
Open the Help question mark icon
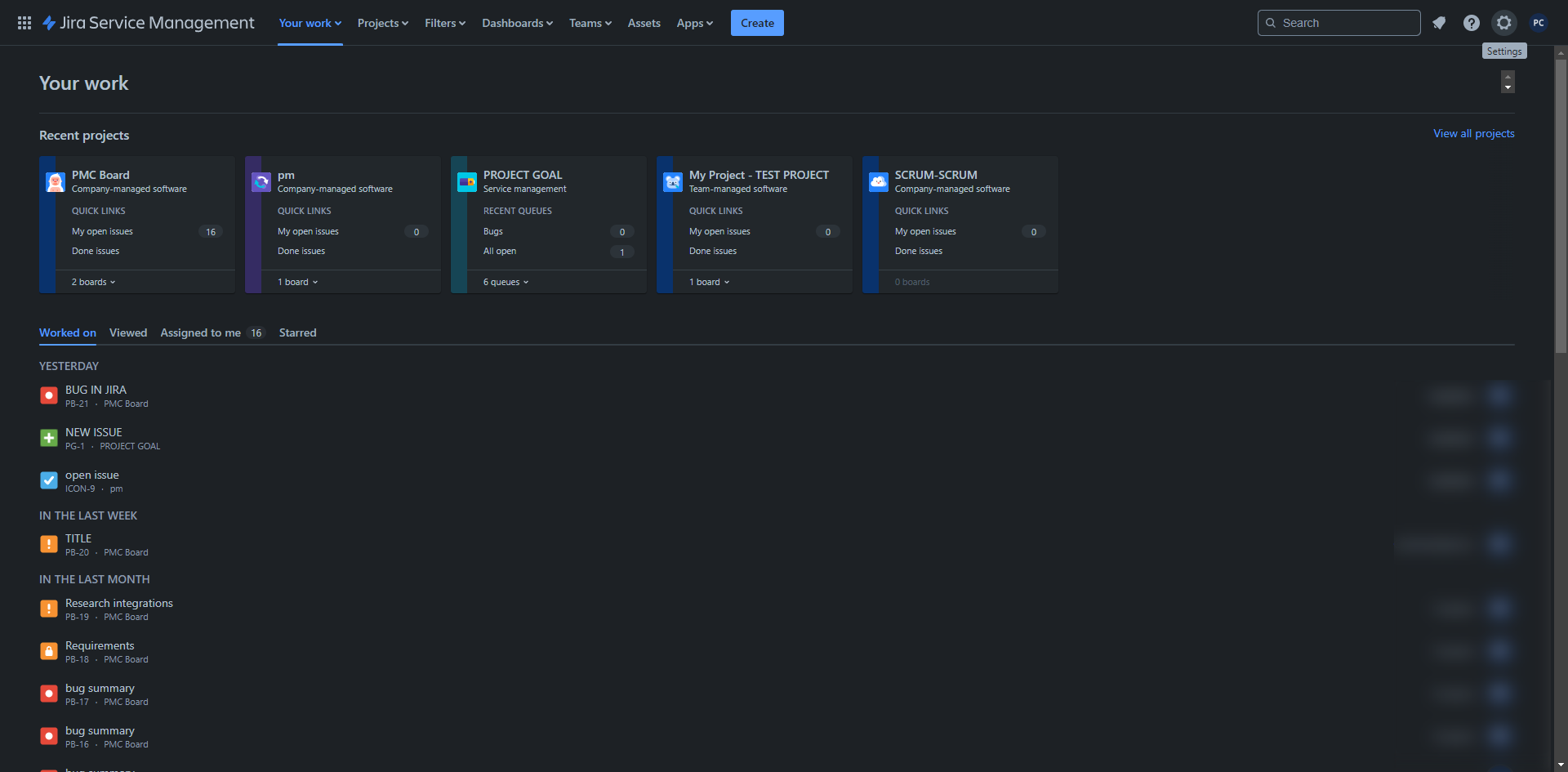click(1472, 23)
